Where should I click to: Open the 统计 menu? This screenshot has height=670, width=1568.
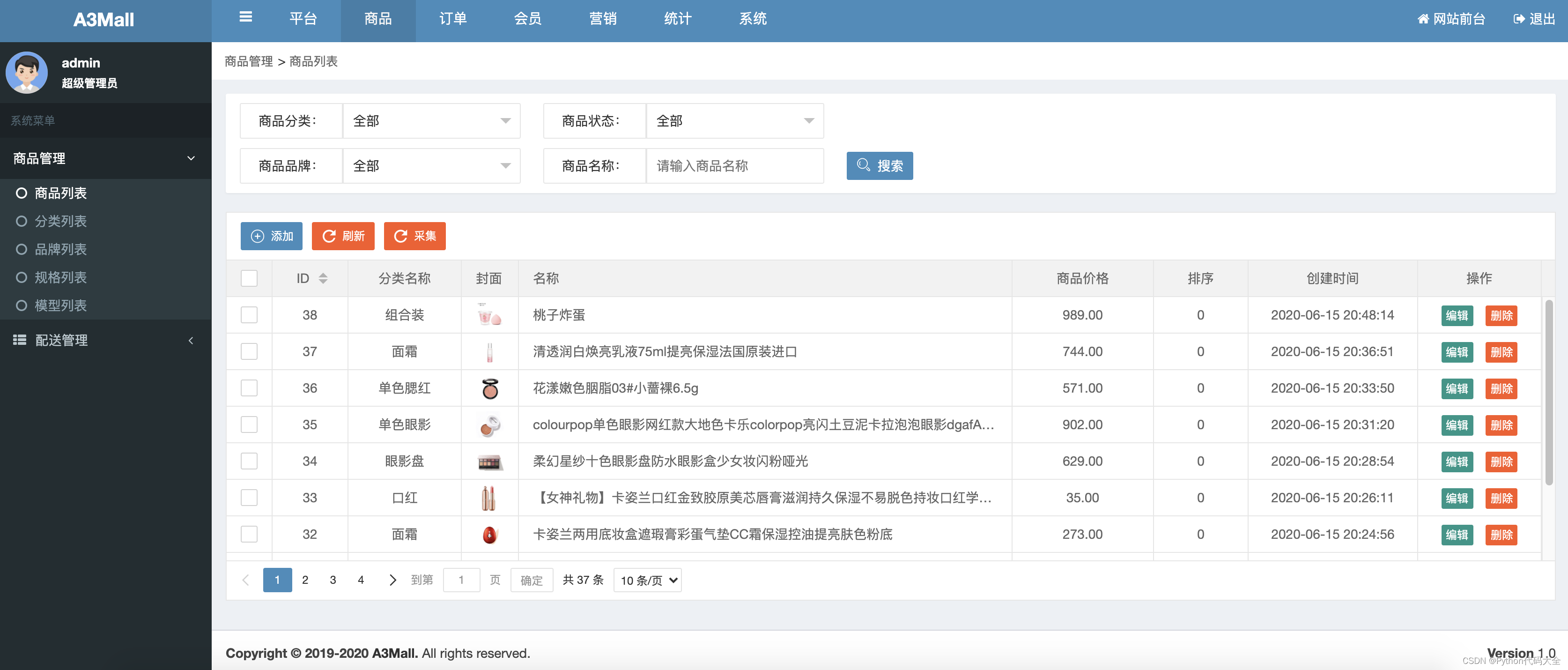[x=678, y=19]
